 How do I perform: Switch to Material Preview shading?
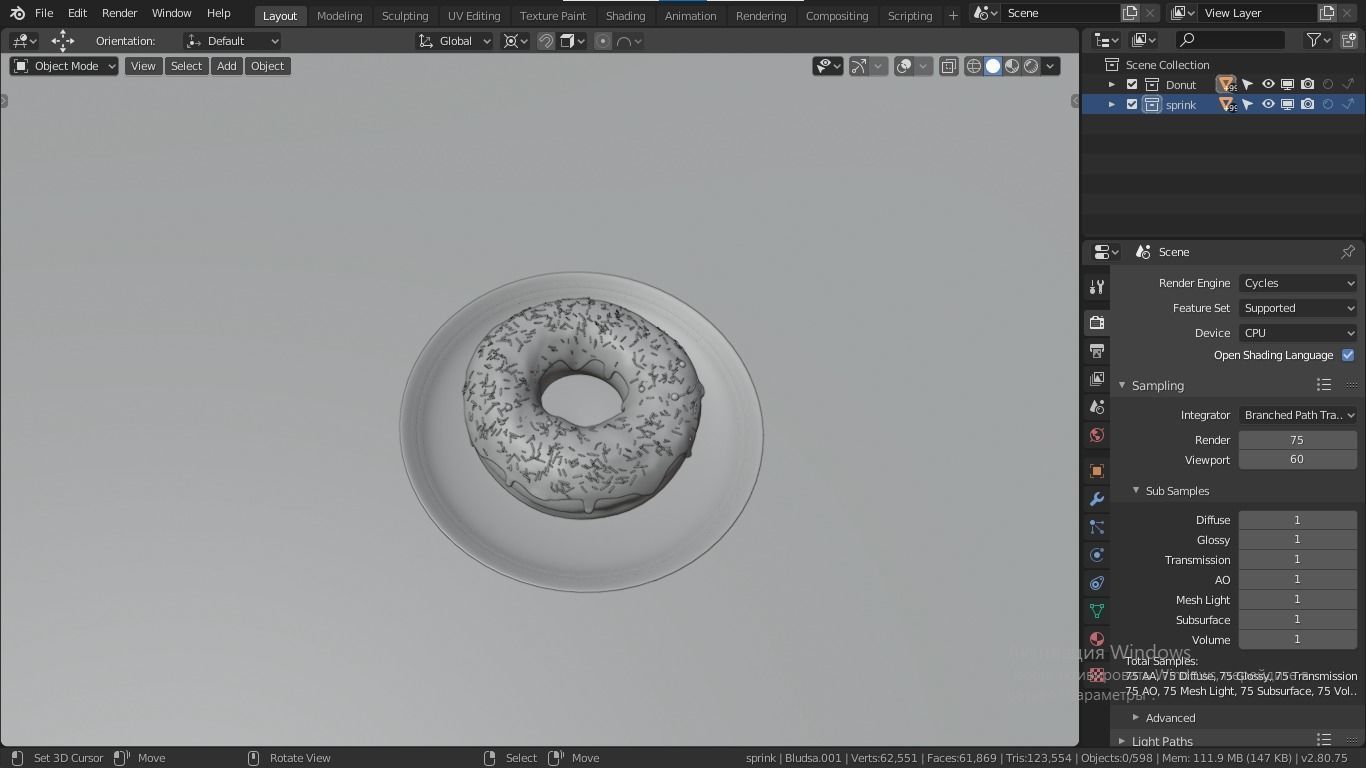[x=1012, y=66]
